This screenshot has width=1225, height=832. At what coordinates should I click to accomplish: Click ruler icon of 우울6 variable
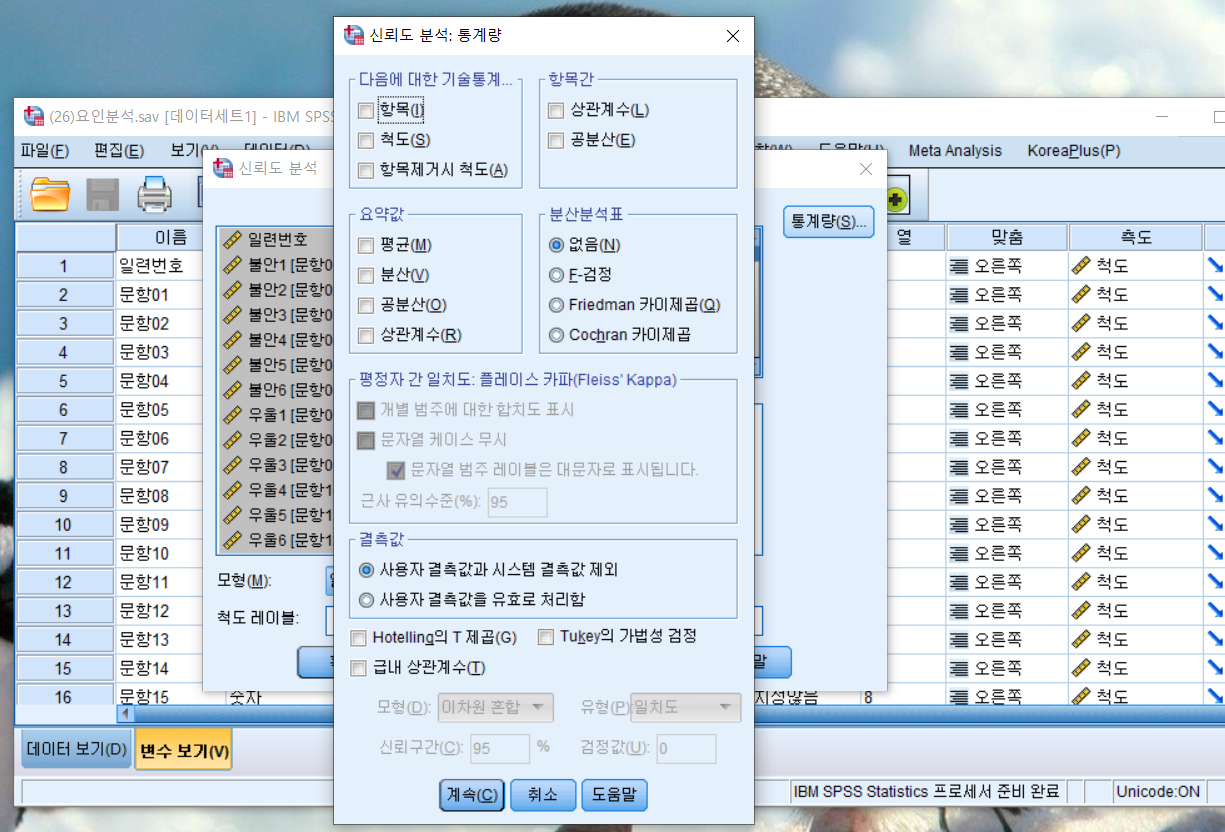233,540
